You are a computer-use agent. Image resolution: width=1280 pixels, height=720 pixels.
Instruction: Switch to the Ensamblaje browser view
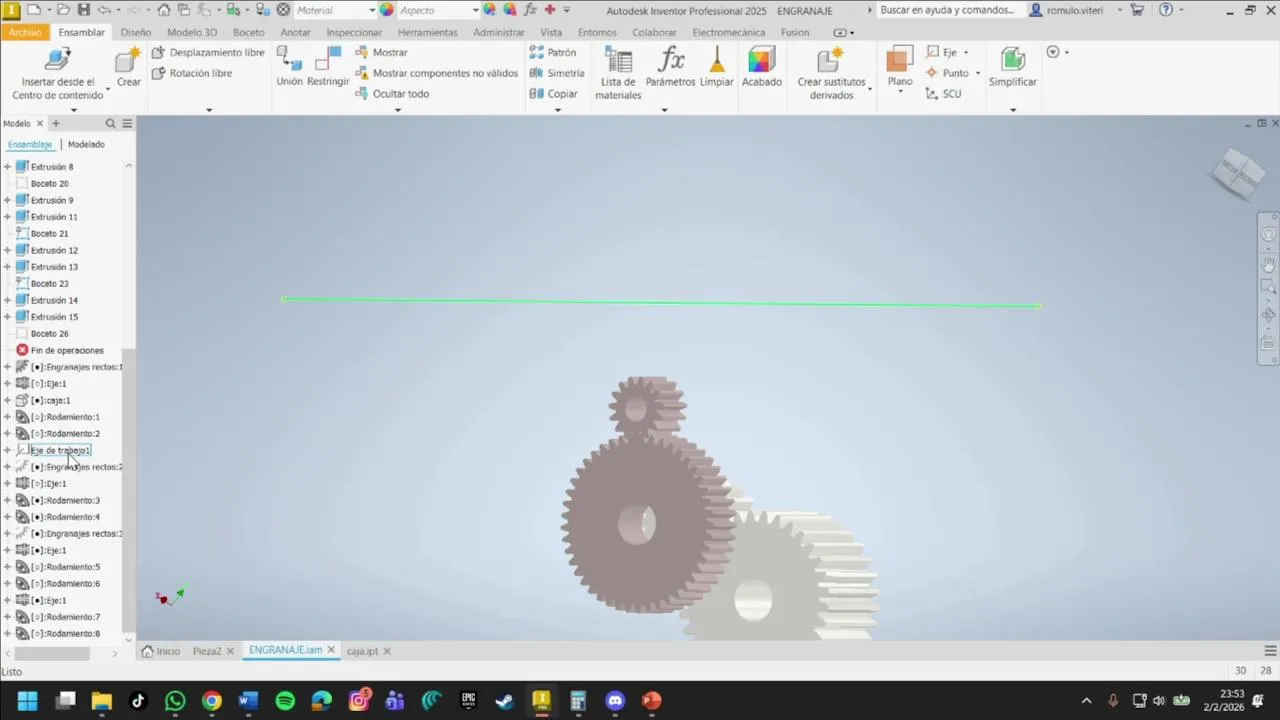(30, 145)
